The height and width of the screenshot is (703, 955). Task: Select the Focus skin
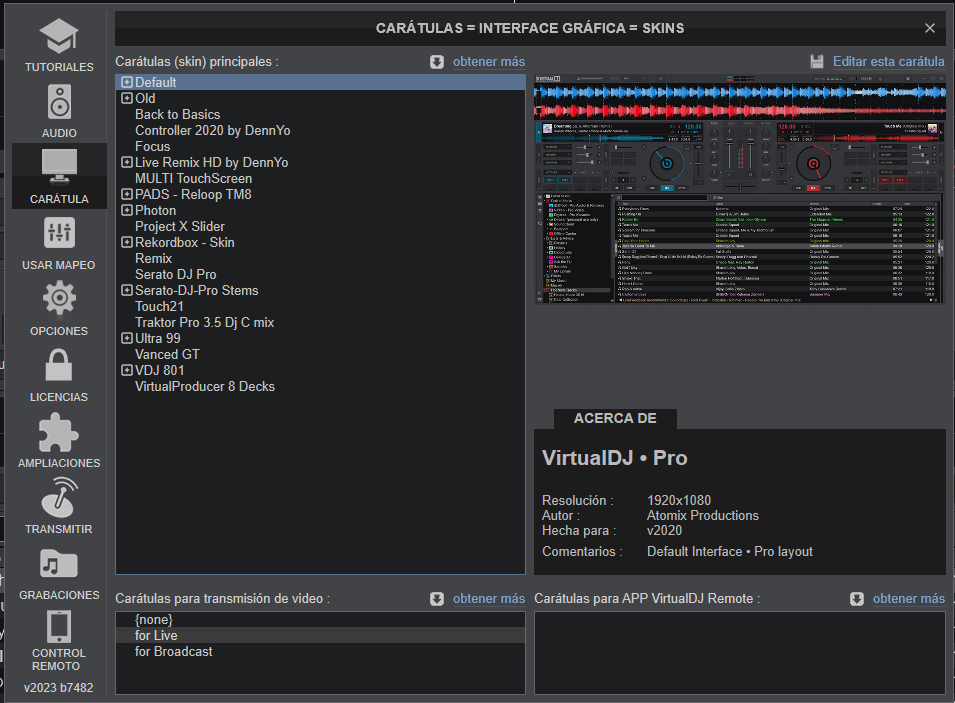pyautogui.click(x=320, y=146)
